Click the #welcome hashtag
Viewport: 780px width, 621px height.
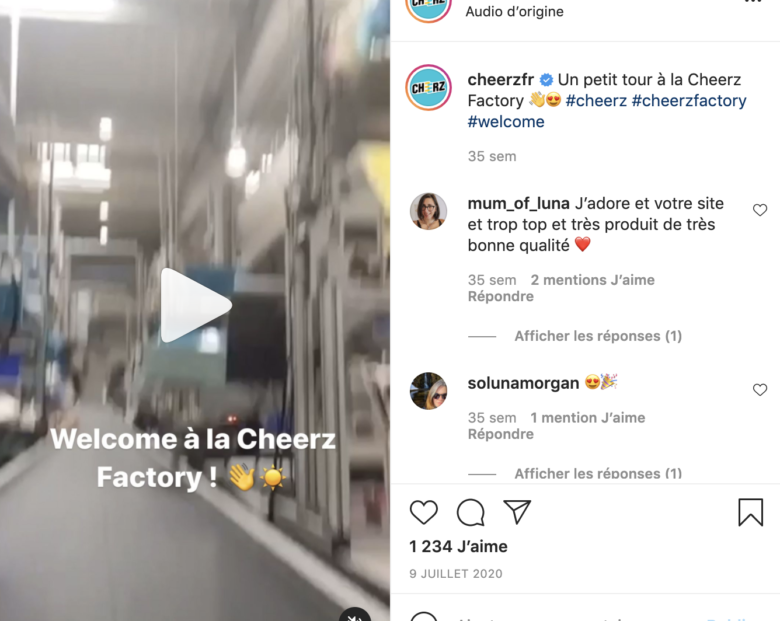click(506, 121)
